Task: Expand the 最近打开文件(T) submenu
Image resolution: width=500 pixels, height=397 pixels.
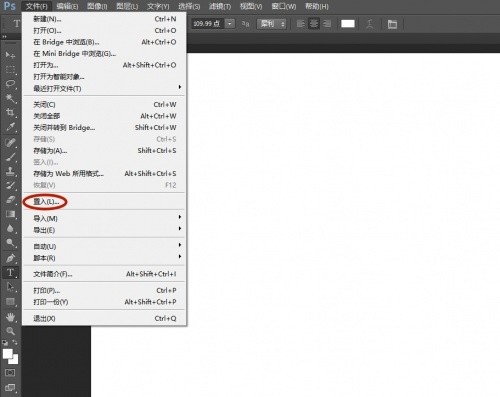Action: click(104, 88)
